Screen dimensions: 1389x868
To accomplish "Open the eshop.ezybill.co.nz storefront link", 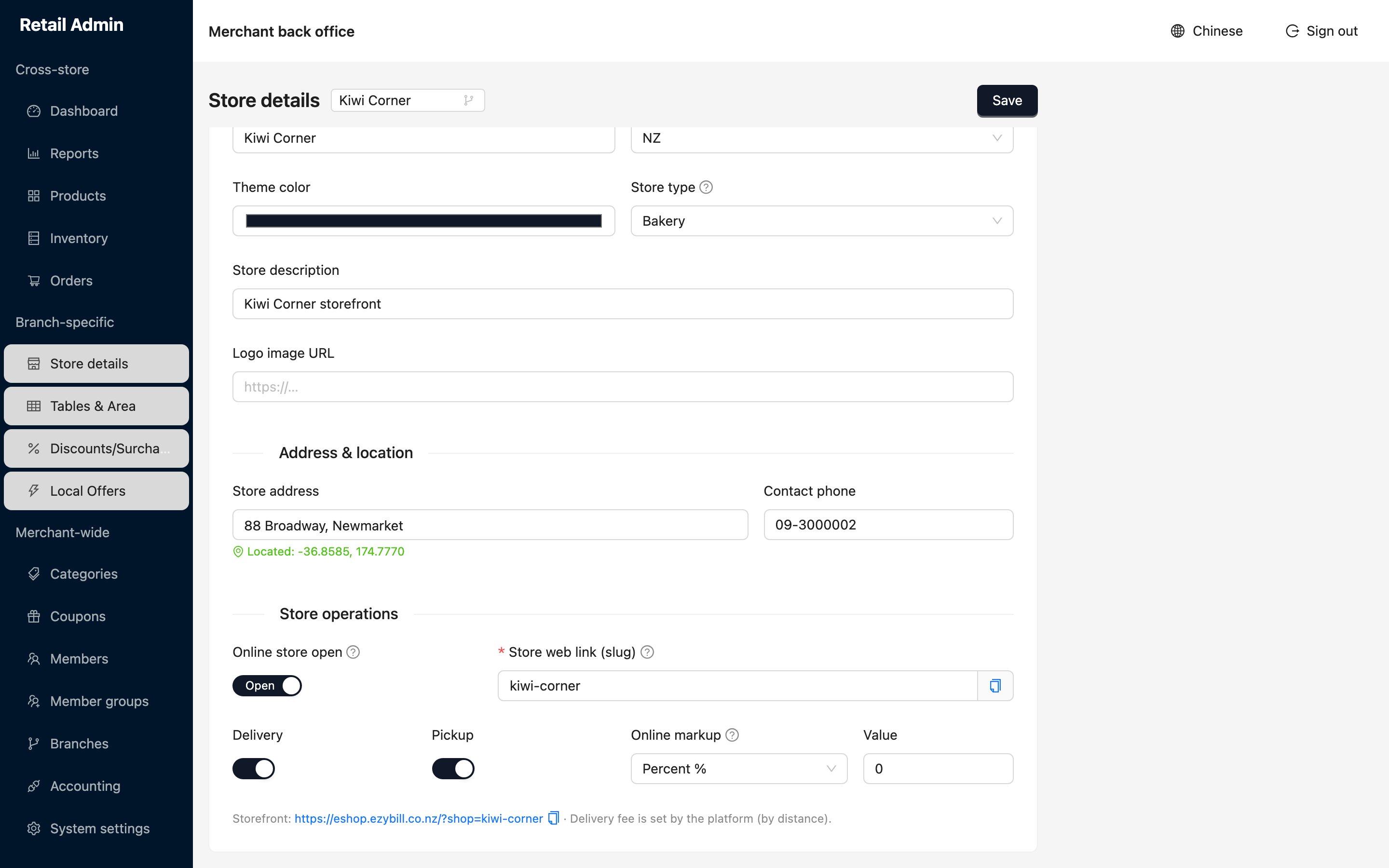I will 419,819.
